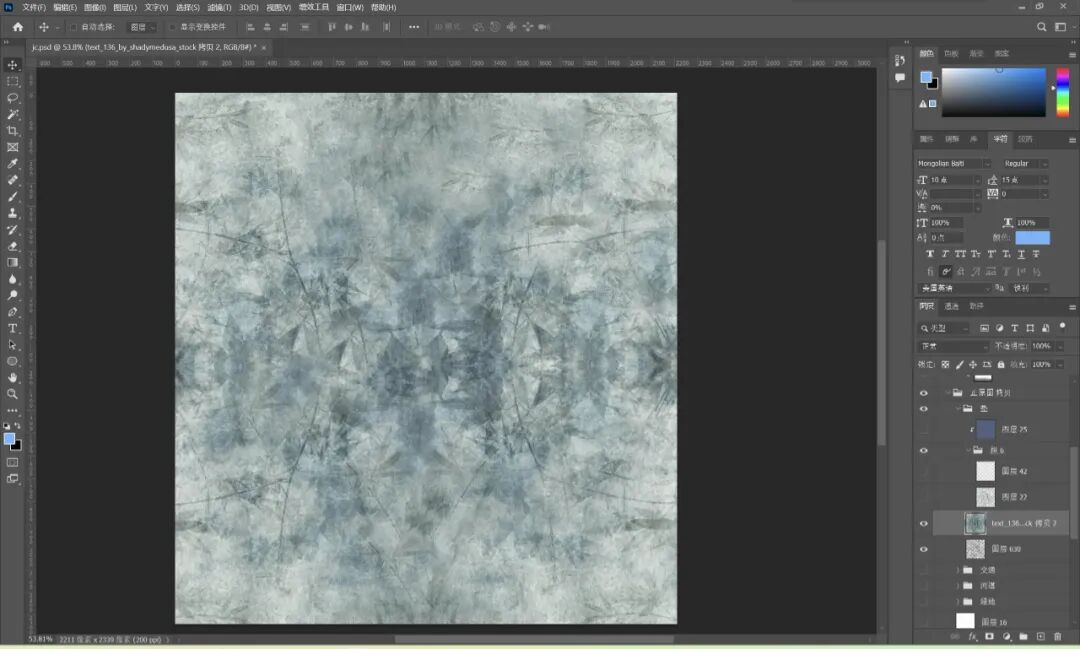The height and width of the screenshot is (649, 1080).
Task: Click the Character panel text color swatch
Action: pyautogui.click(x=1032, y=238)
